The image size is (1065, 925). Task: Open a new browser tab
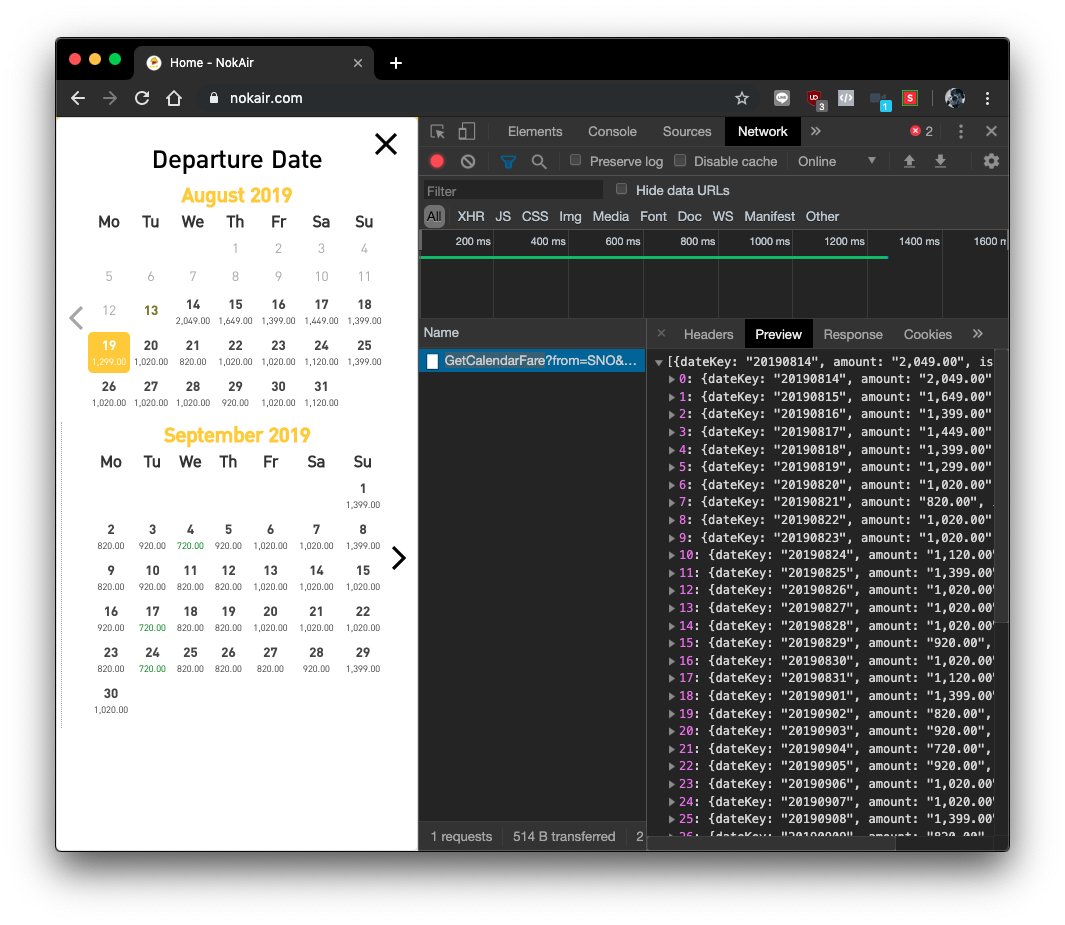coord(396,63)
